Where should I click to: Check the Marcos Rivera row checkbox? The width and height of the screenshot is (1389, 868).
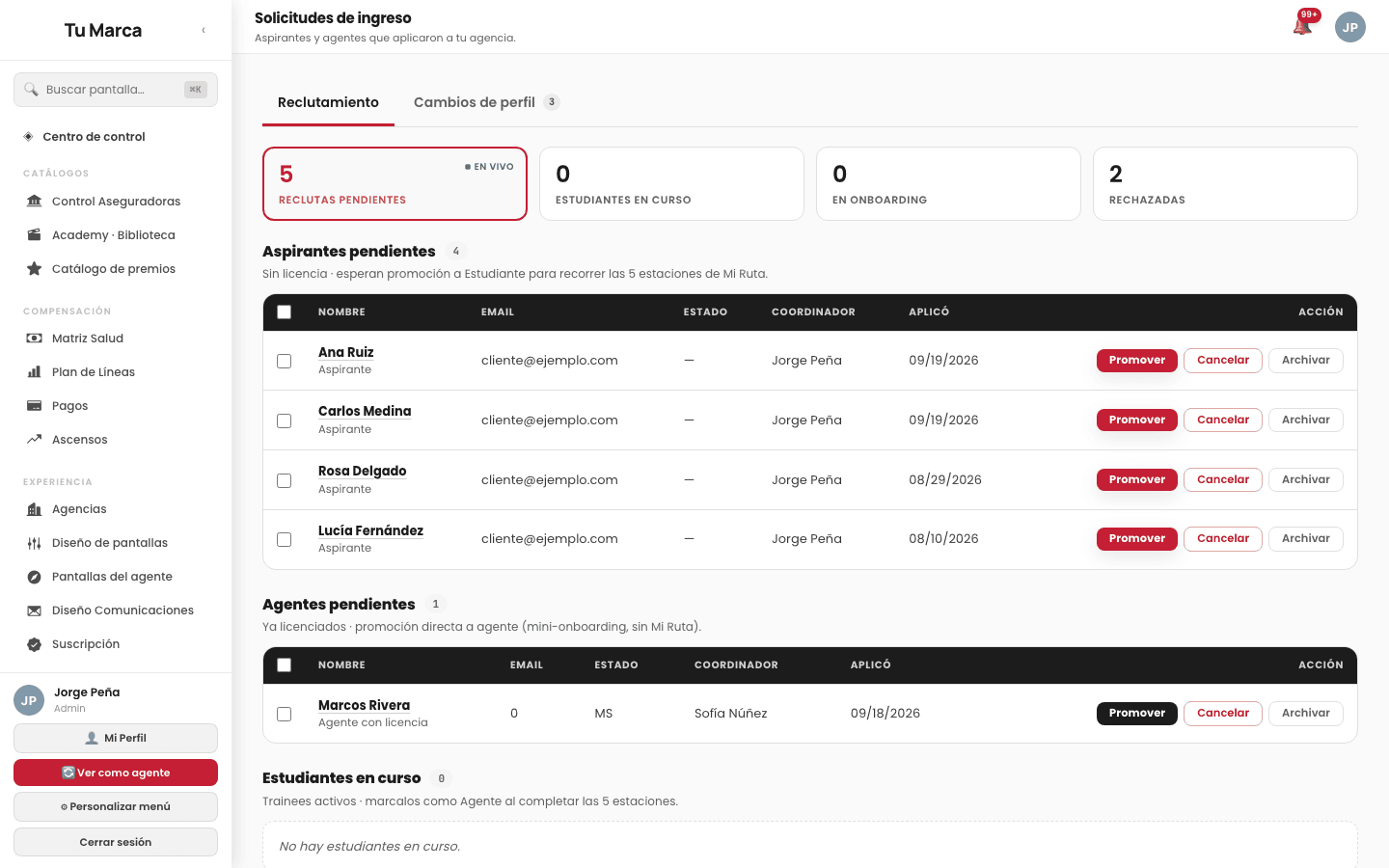pyautogui.click(x=284, y=714)
